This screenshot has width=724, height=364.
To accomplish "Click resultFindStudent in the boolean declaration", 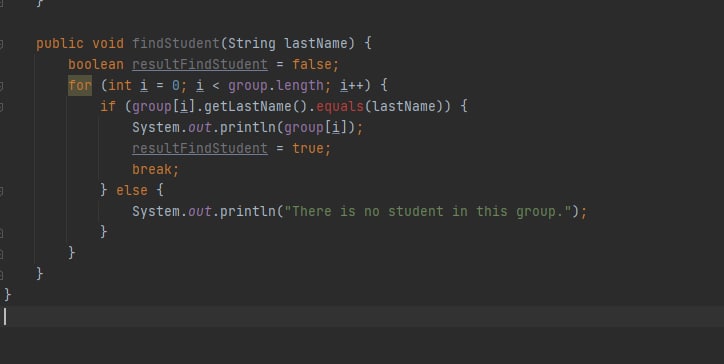I will (x=200, y=64).
